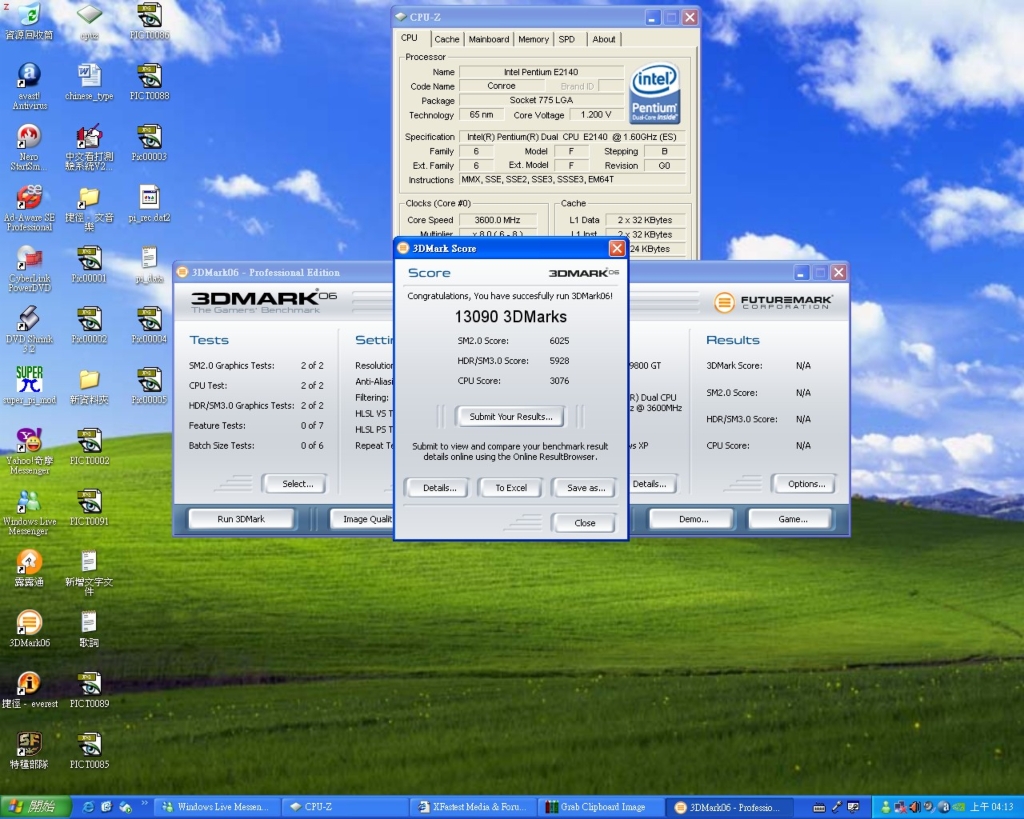Select the Pic00005 image icon
The height and width of the screenshot is (819, 1024).
150,385
